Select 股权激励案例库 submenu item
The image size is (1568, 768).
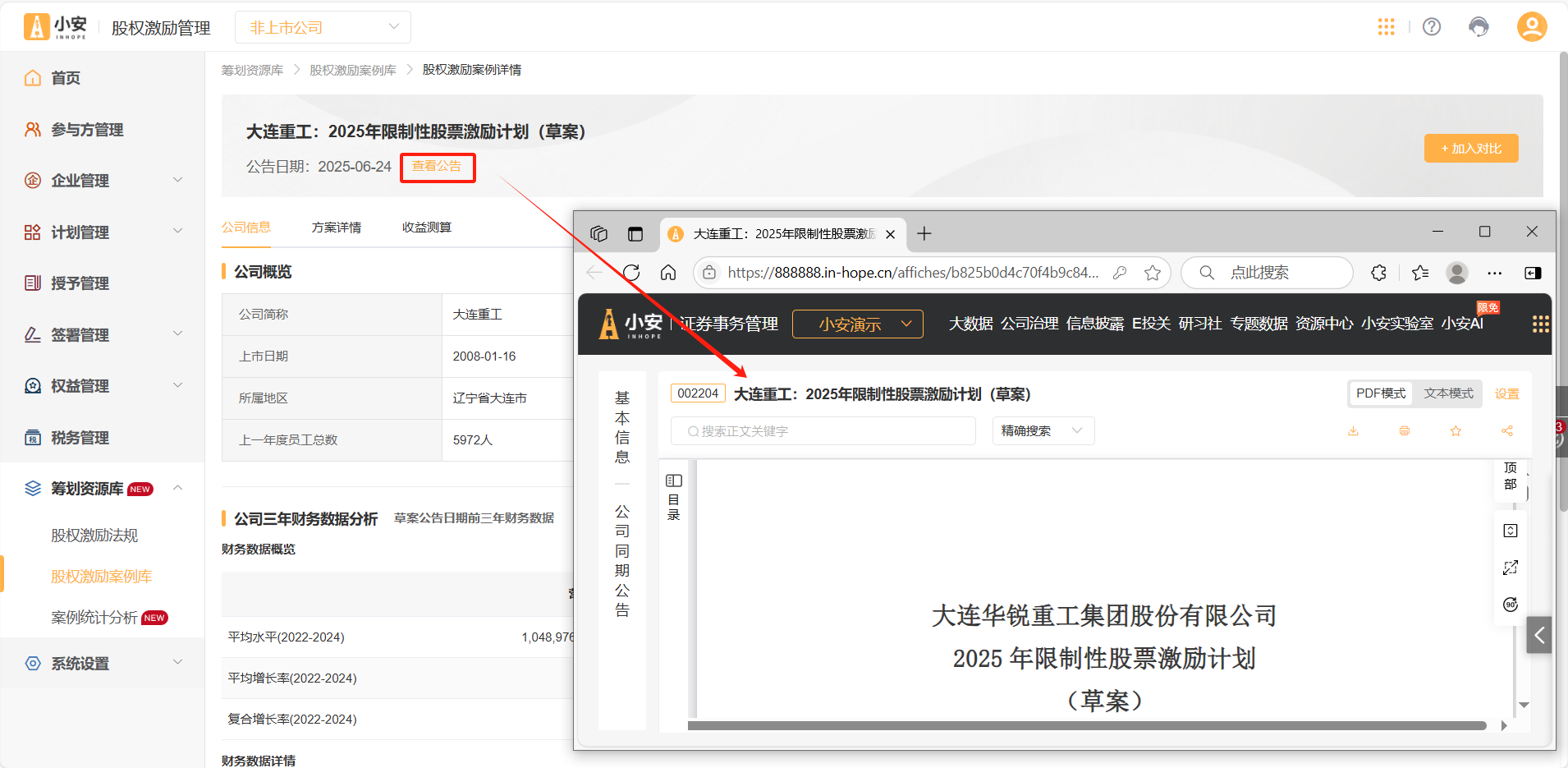pyautogui.click(x=102, y=577)
